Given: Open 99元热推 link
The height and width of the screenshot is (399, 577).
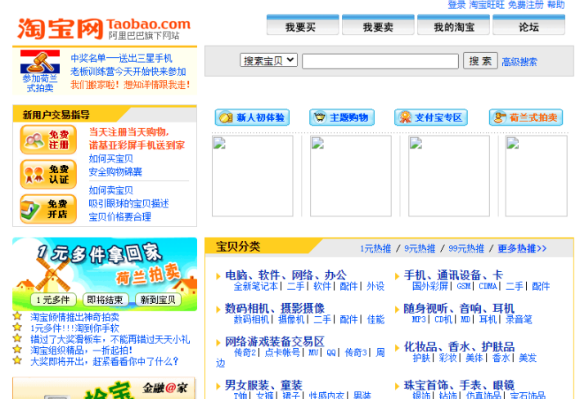Looking at the screenshot, I should tap(466, 249).
